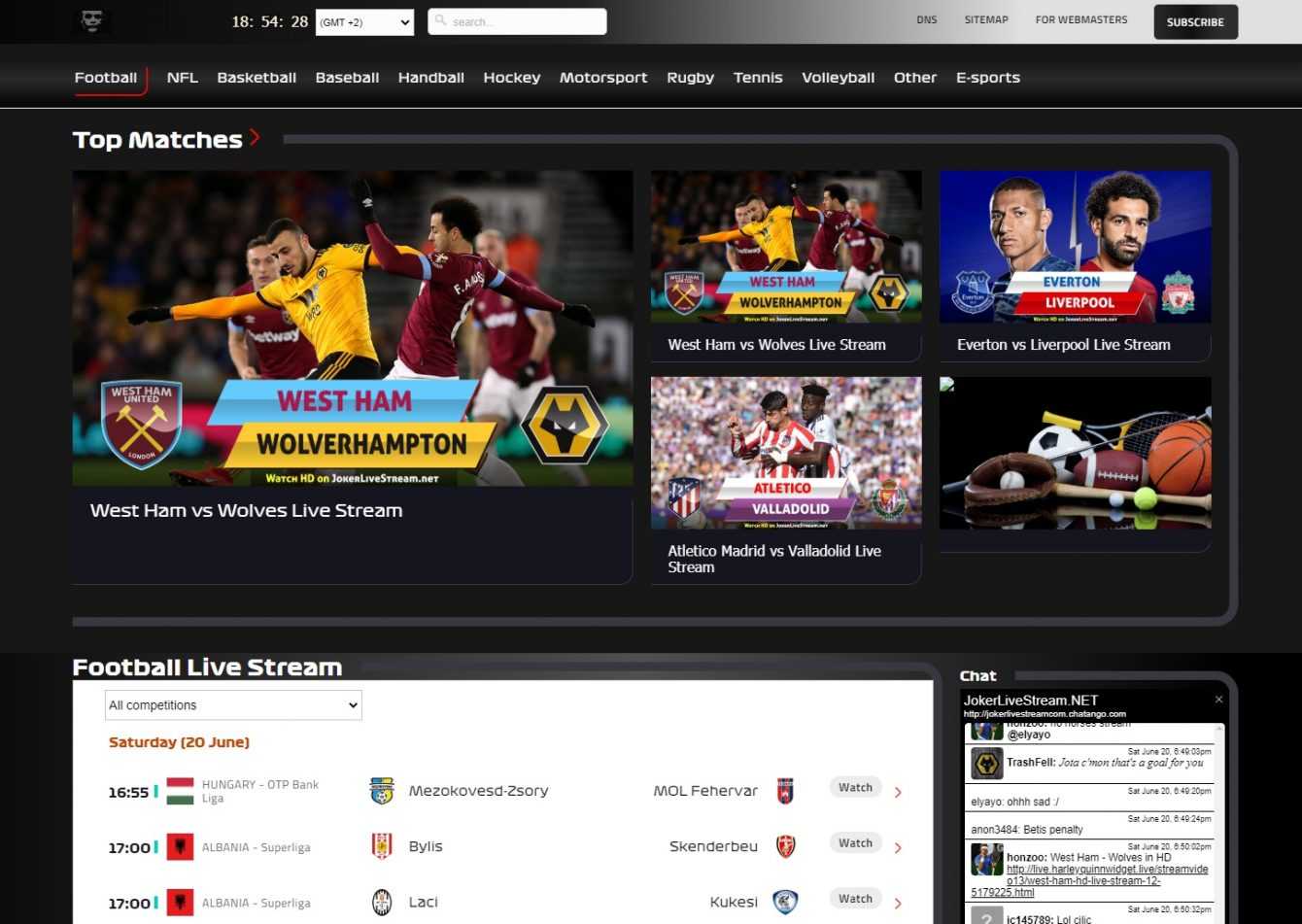Click the SUBSCRIBE button

click(1195, 22)
